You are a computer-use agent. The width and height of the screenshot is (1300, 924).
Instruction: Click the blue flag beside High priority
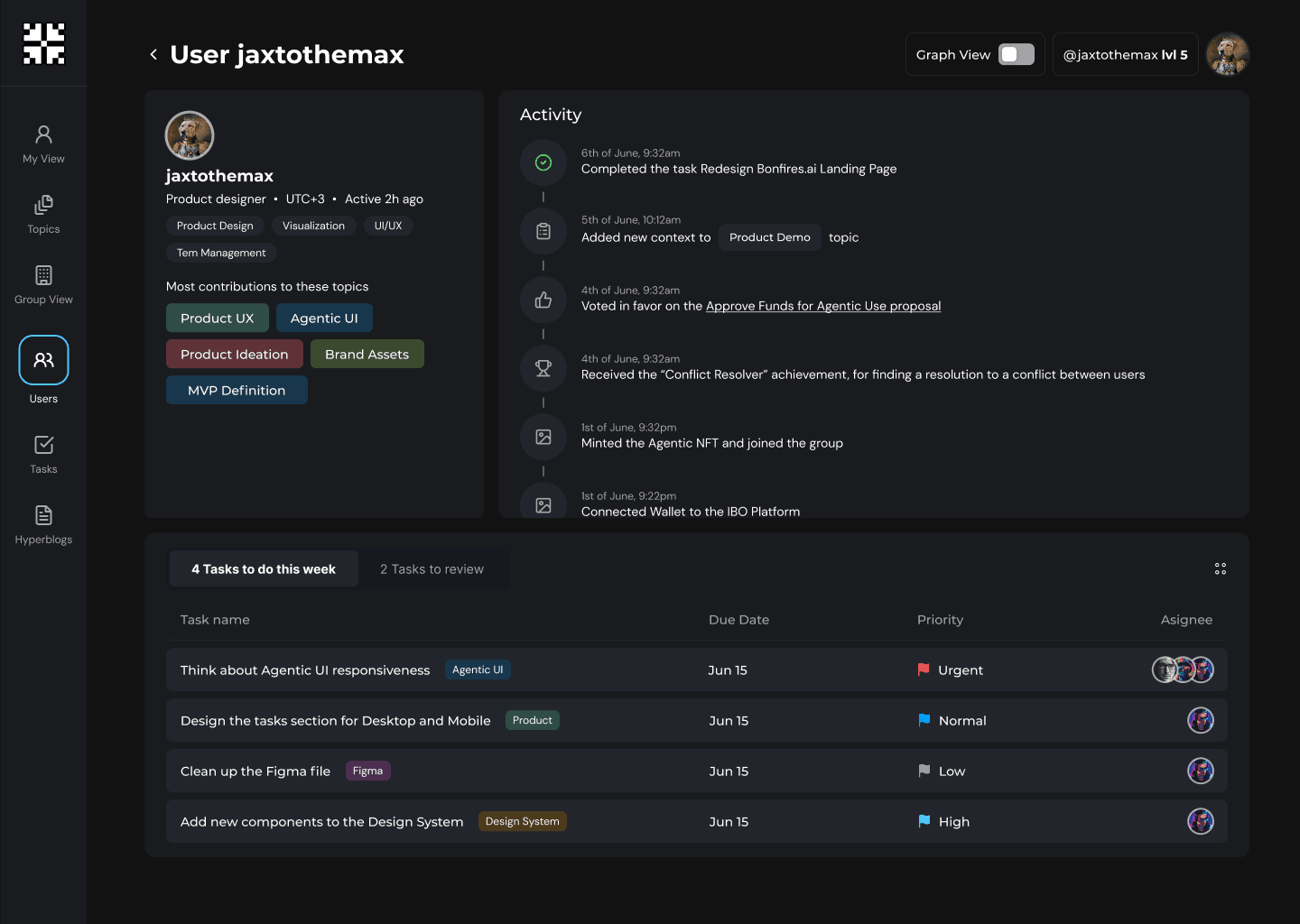[x=924, y=821]
